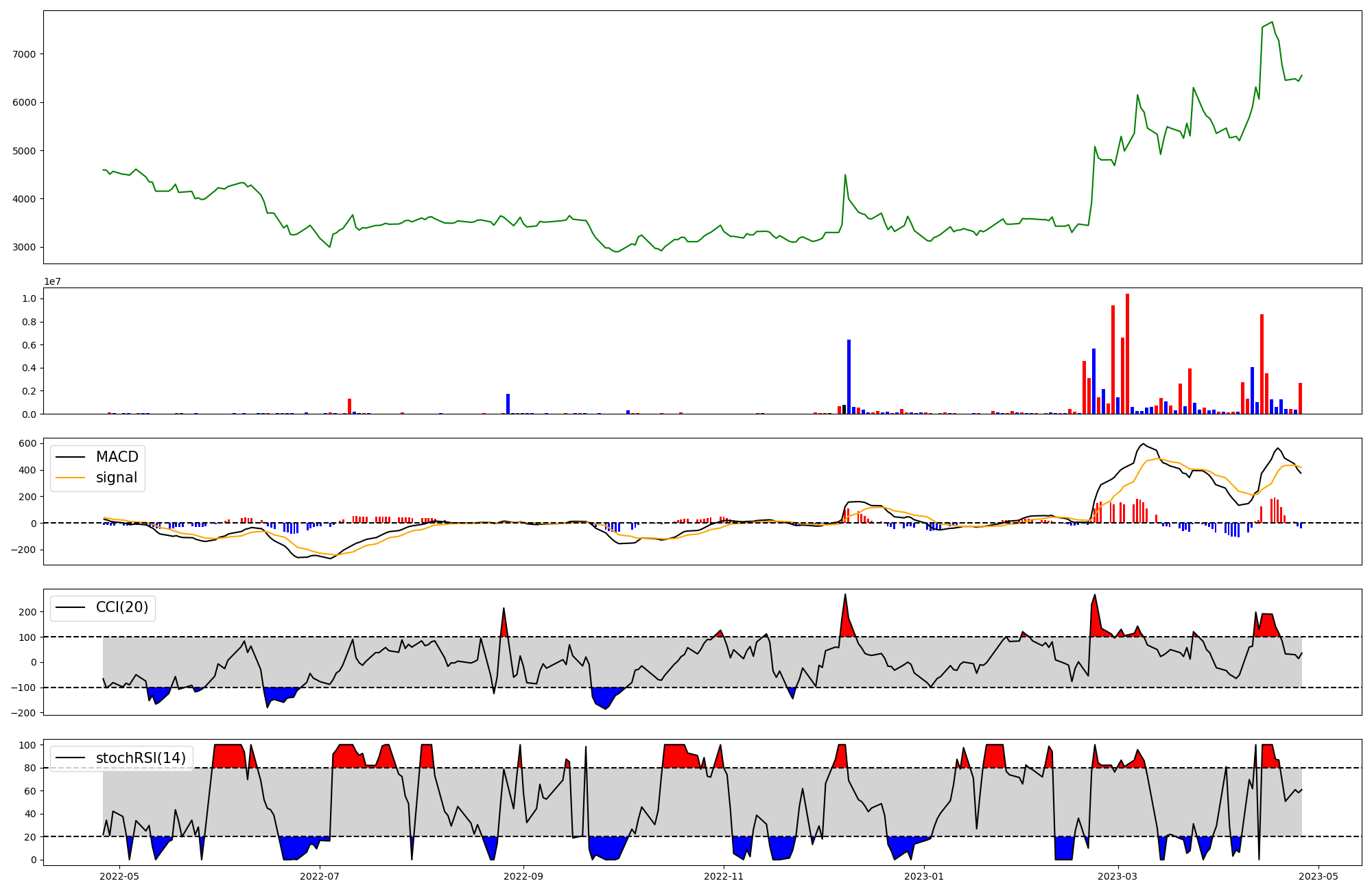Click the 2022-05 x-axis date label
Screen dimensions: 1372x892
point(120,876)
